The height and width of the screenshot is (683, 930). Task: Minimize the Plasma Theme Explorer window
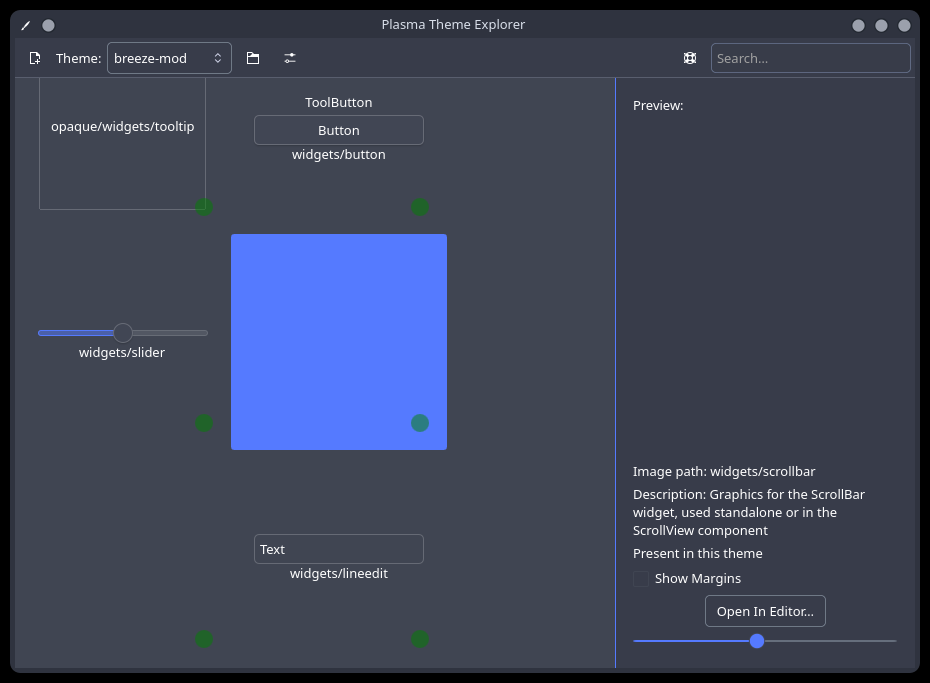tap(858, 25)
